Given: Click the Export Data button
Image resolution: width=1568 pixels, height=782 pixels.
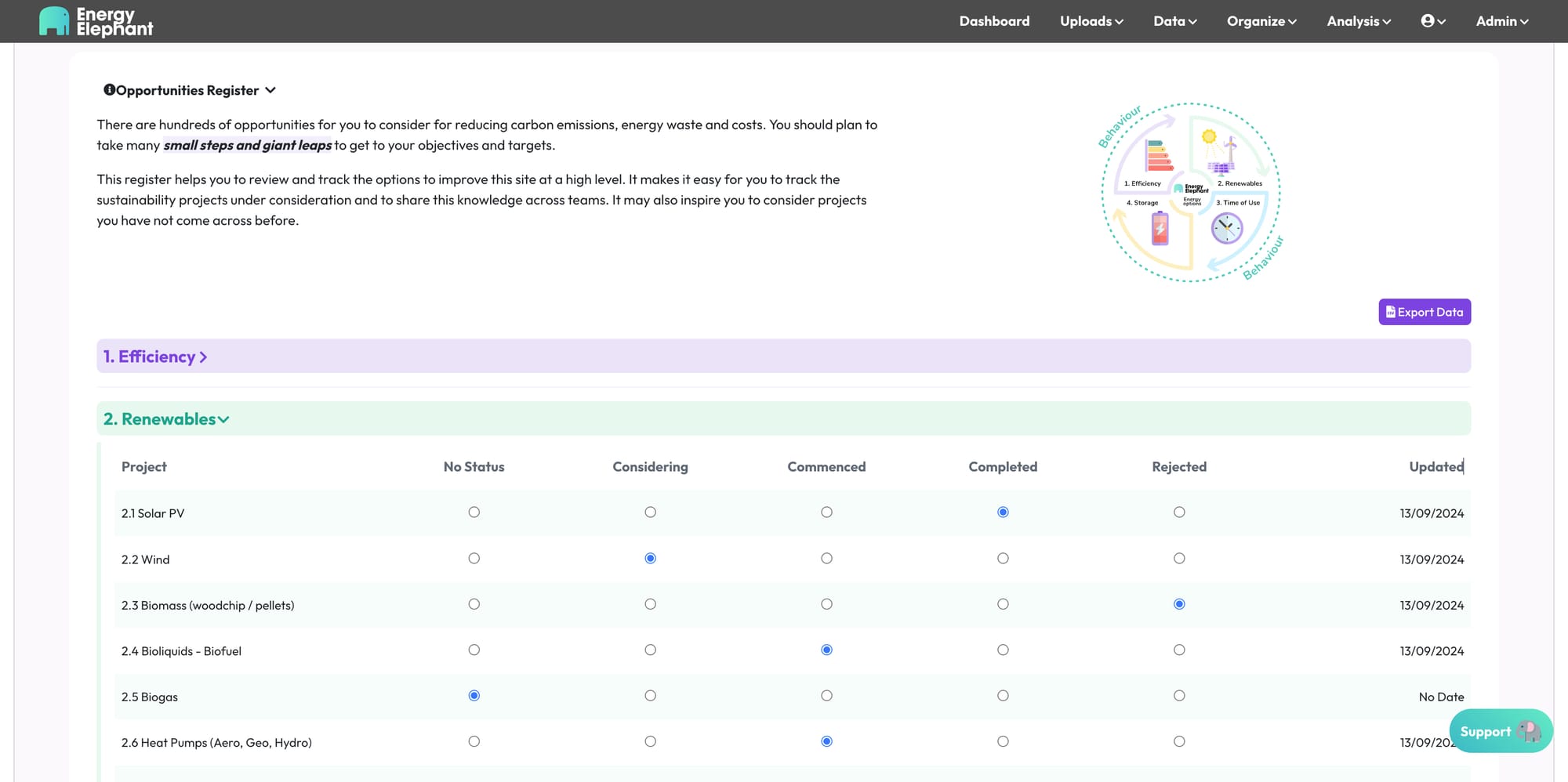Looking at the screenshot, I should 1425,312.
